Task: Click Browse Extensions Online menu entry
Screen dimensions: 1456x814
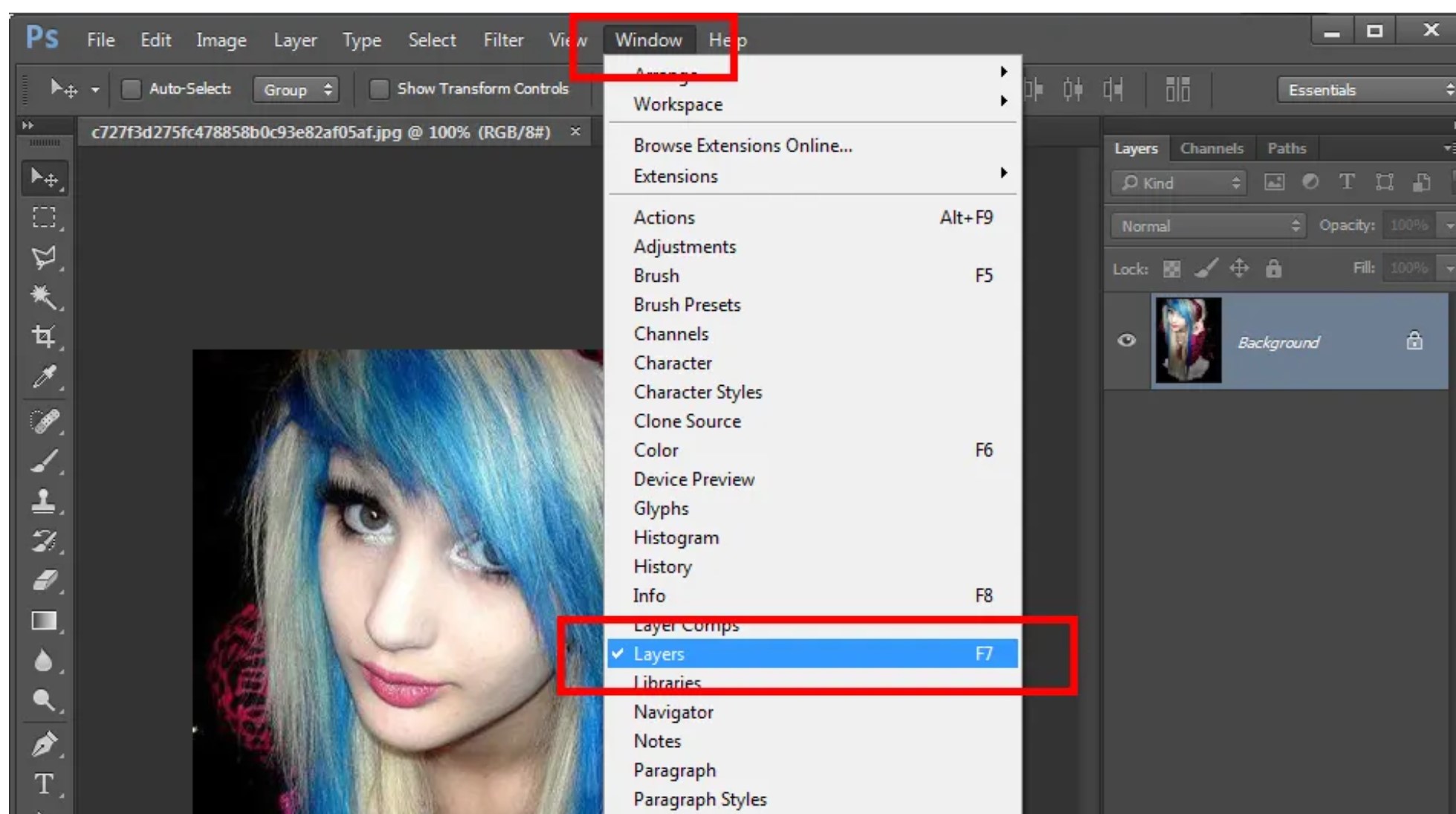Action: pyautogui.click(x=742, y=146)
